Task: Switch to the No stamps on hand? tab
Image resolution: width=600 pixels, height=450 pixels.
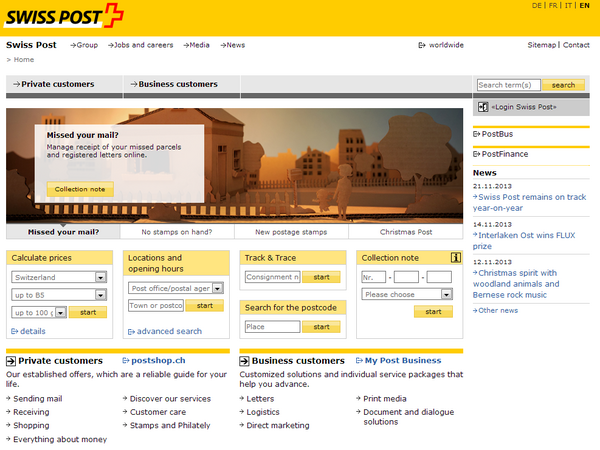Action: coord(177,232)
